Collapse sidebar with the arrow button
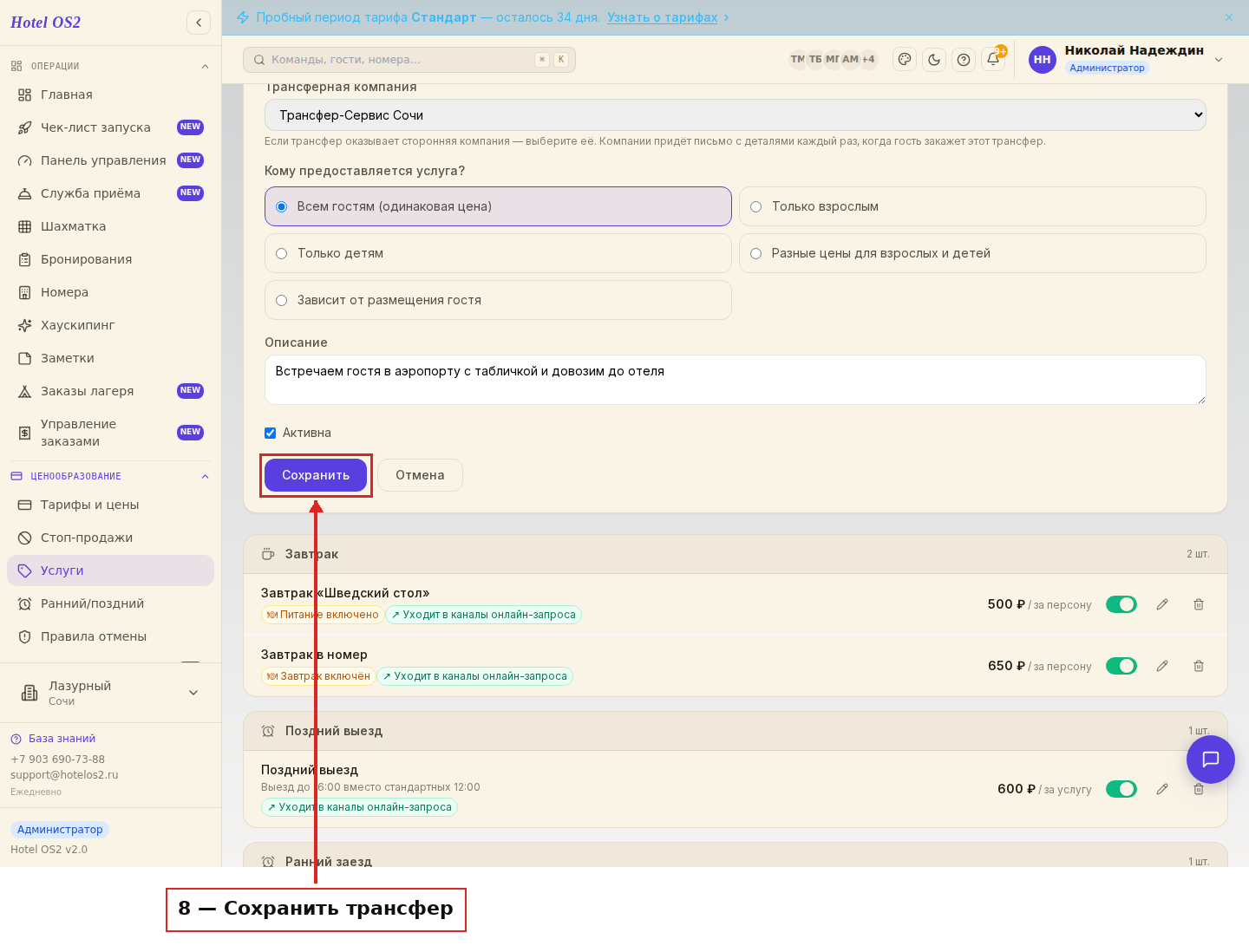Image resolution: width=1249 pixels, height=952 pixels. tap(199, 23)
